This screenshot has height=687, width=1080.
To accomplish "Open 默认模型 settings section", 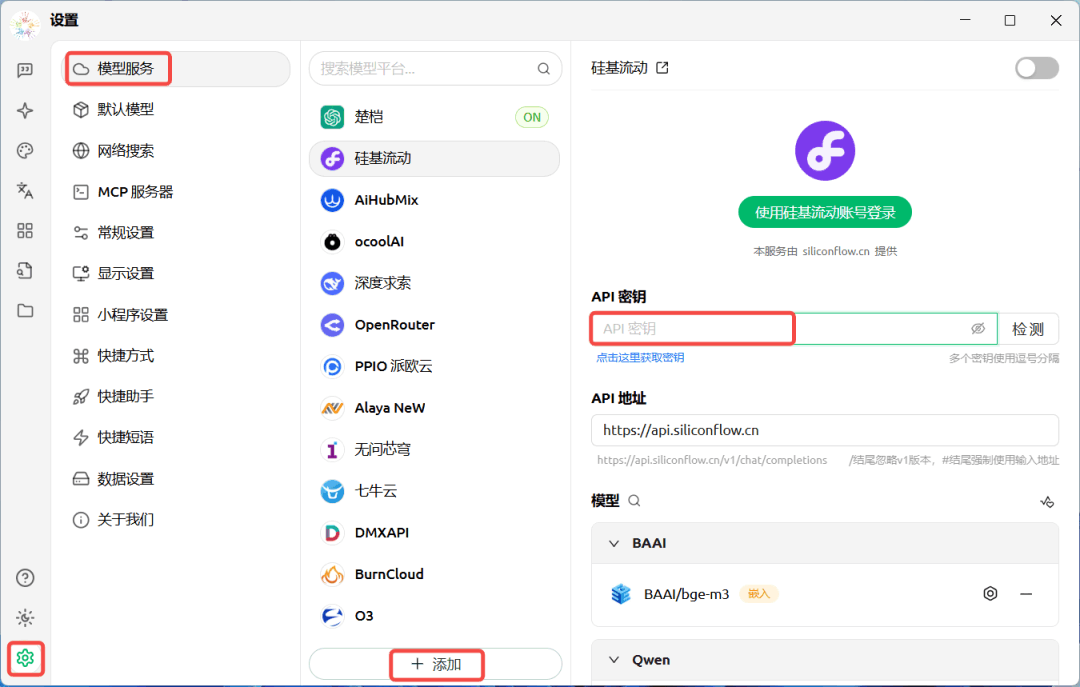I will (176, 110).
